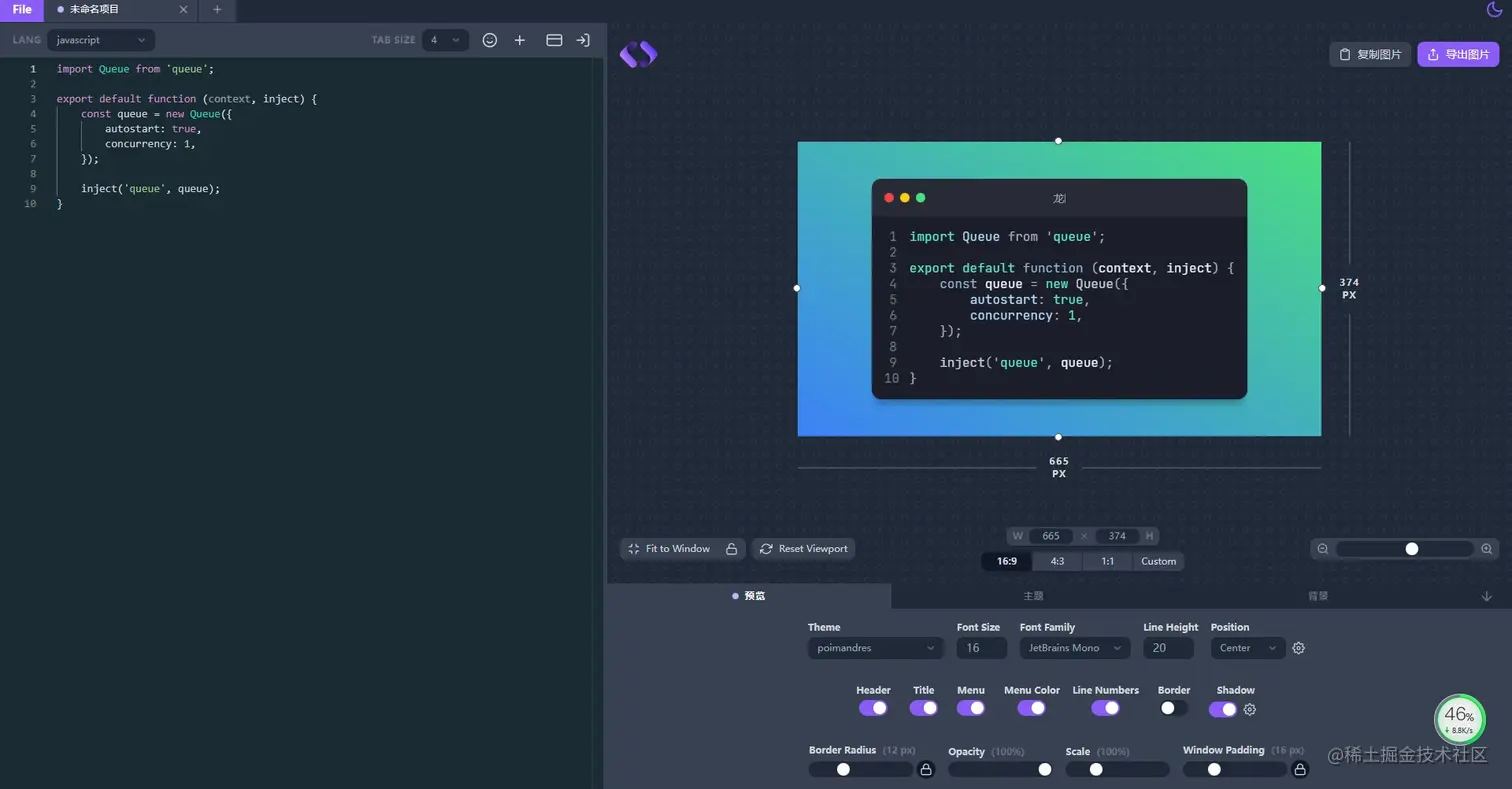The width and height of the screenshot is (1512, 789).
Task: Switch to the 背景 settings tab
Action: [x=1318, y=596]
